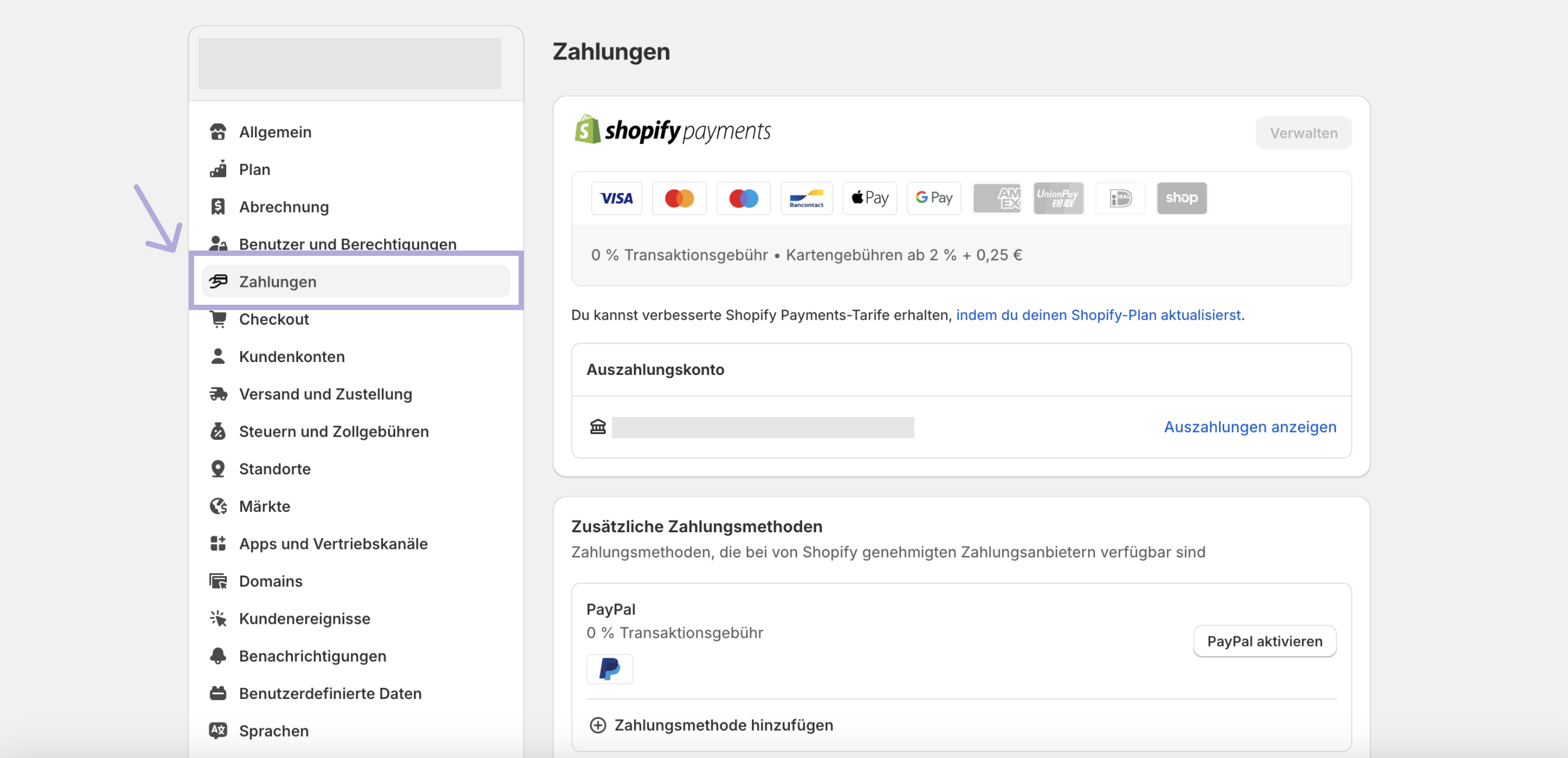Image resolution: width=1568 pixels, height=758 pixels.
Task: Go to Standorte settings
Action: tap(356, 469)
